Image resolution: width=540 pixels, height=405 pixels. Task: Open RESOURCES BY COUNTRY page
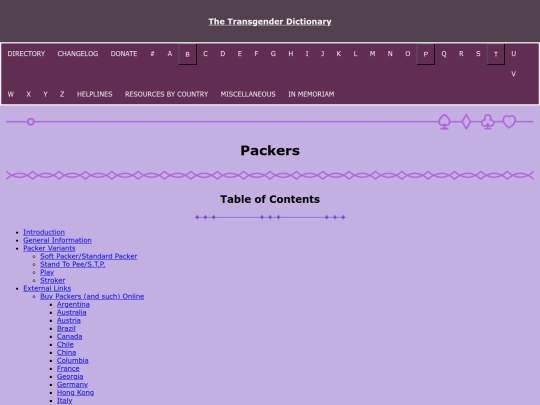coord(166,94)
